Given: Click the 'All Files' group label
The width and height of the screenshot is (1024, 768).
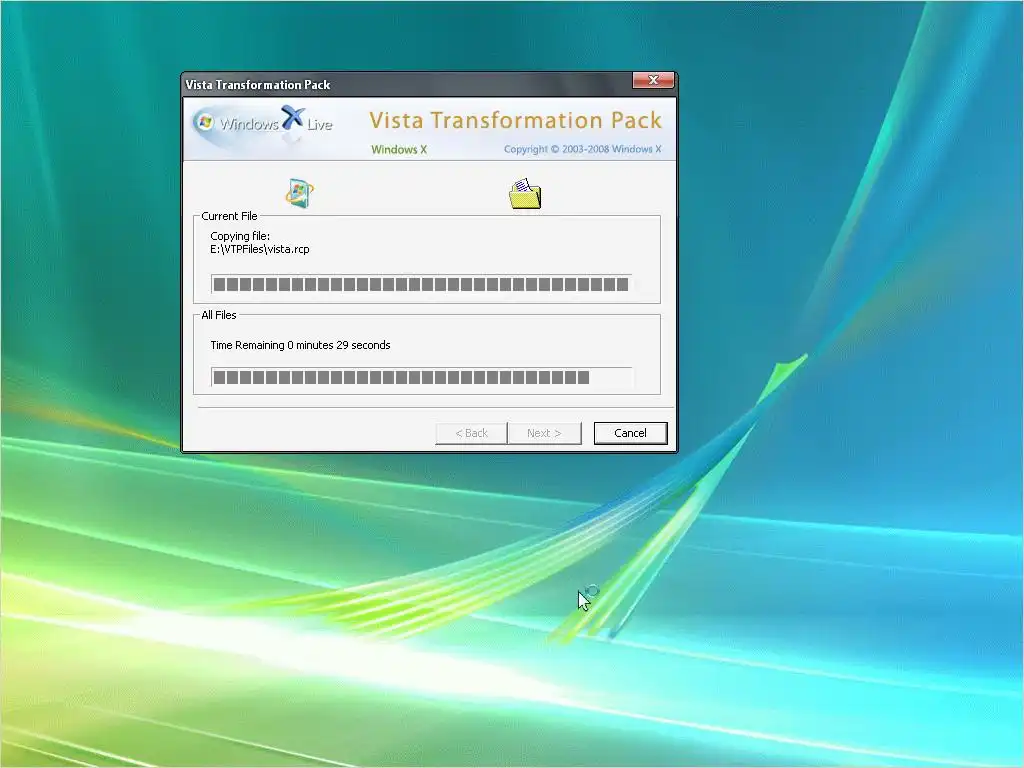Looking at the screenshot, I should (x=219, y=315).
